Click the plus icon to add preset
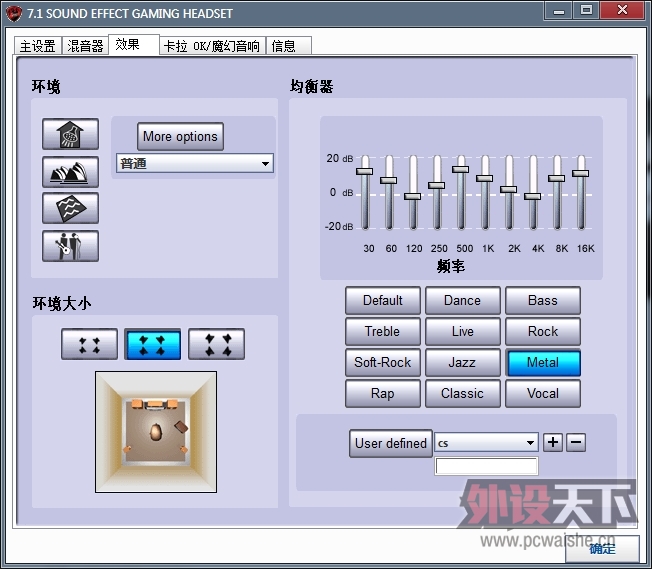652x569 pixels. [553, 442]
